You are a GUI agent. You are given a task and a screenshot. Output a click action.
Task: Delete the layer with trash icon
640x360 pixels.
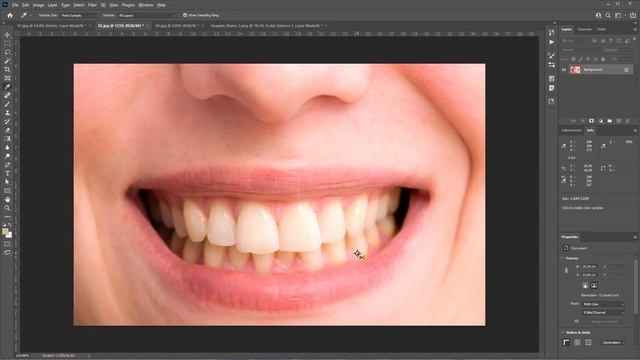627,121
